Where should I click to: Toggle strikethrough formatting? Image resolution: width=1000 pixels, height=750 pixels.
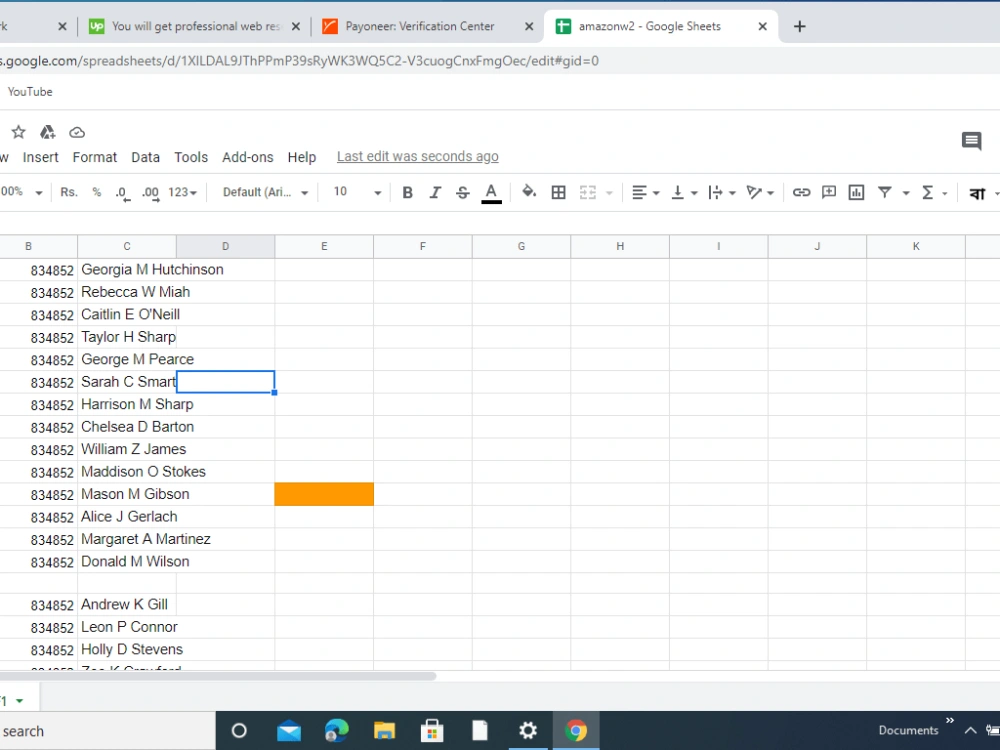click(x=463, y=192)
